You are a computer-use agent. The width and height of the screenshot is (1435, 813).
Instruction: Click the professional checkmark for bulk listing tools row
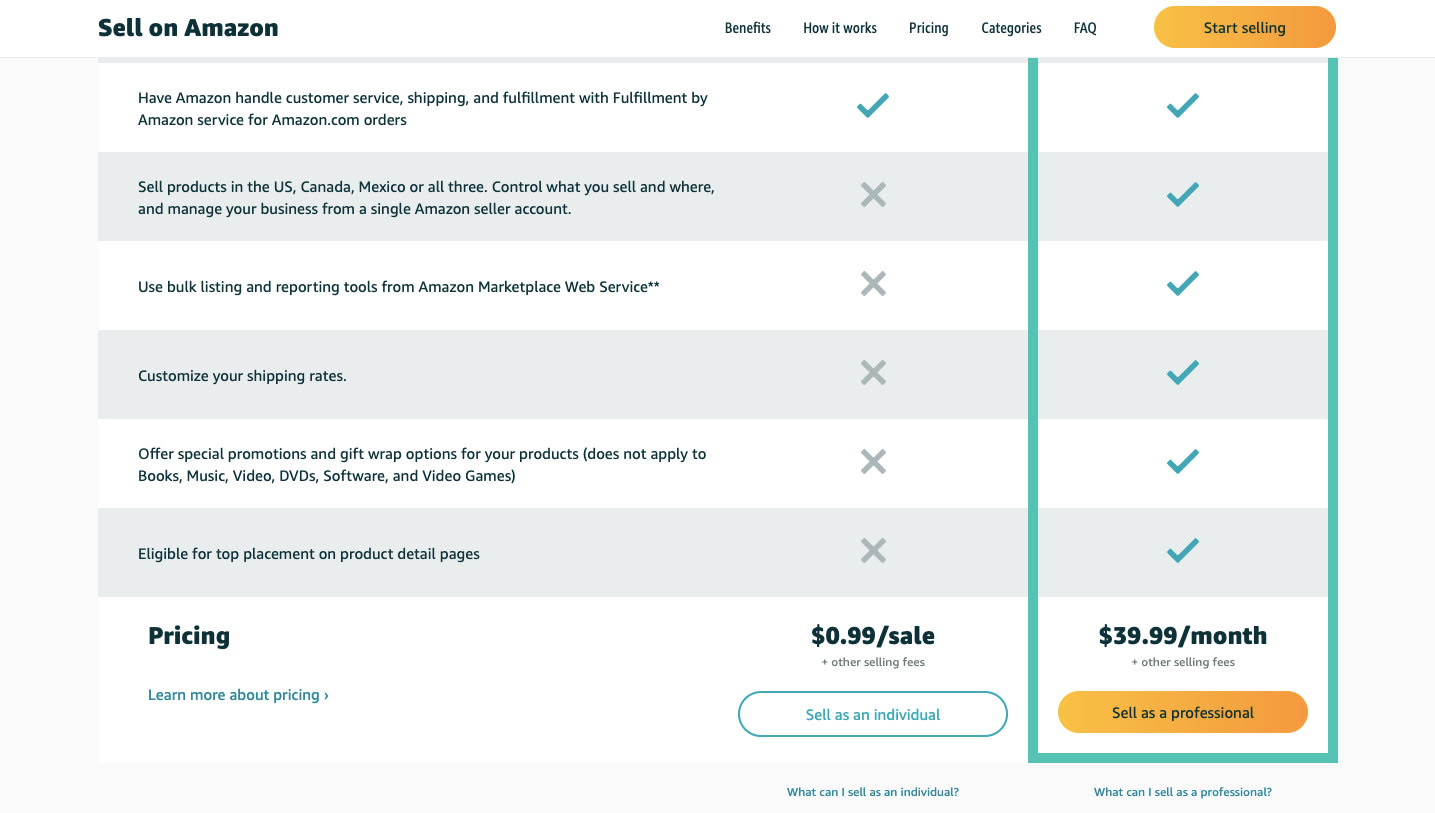(1183, 284)
